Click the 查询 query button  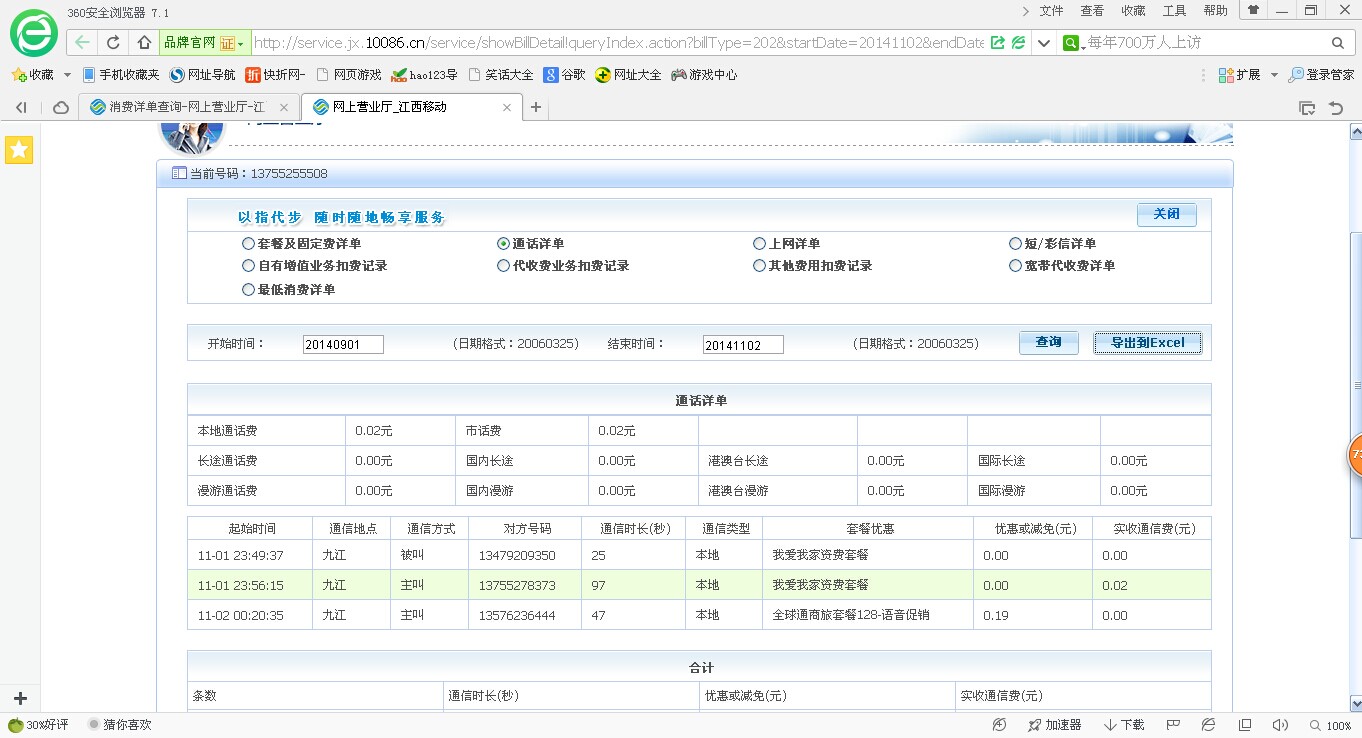(1048, 342)
